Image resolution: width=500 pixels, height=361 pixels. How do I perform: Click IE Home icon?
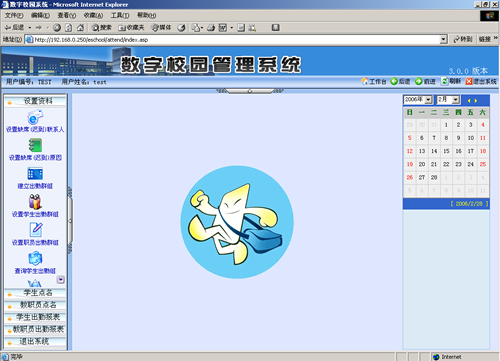click(80, 28)
